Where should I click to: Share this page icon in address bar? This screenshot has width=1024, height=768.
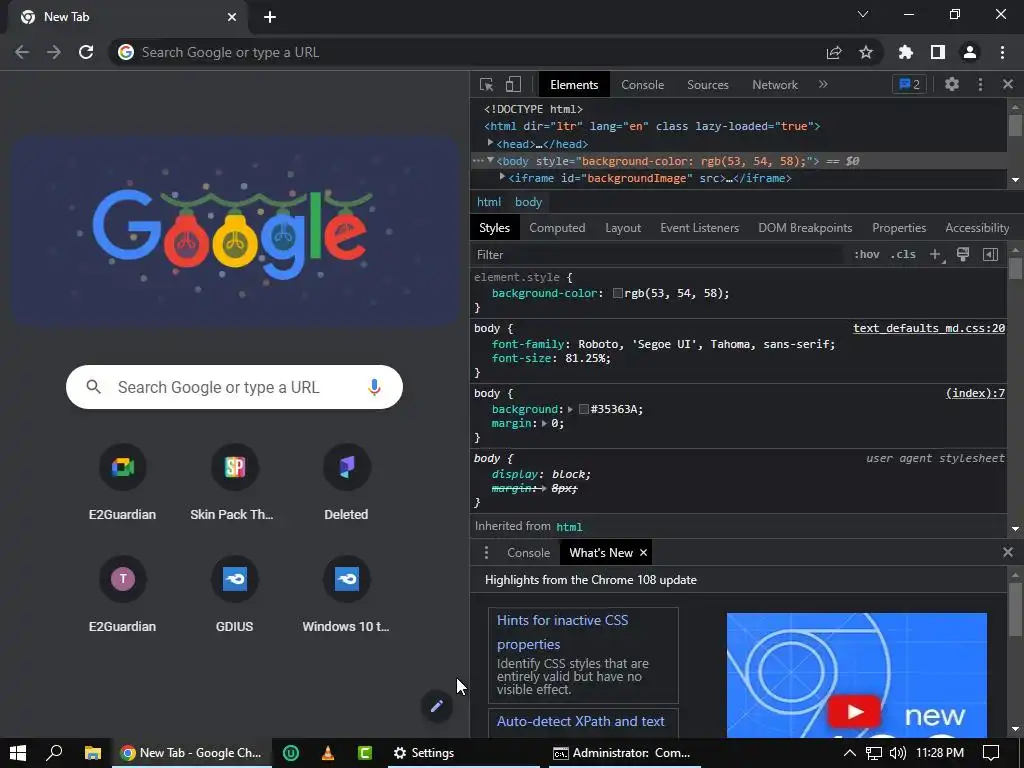pos(833,52)
